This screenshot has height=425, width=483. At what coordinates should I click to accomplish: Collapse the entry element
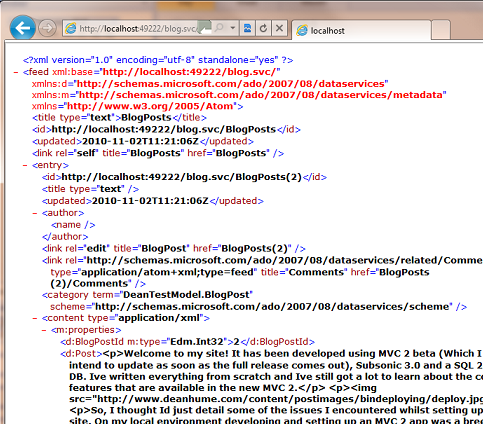25,165
